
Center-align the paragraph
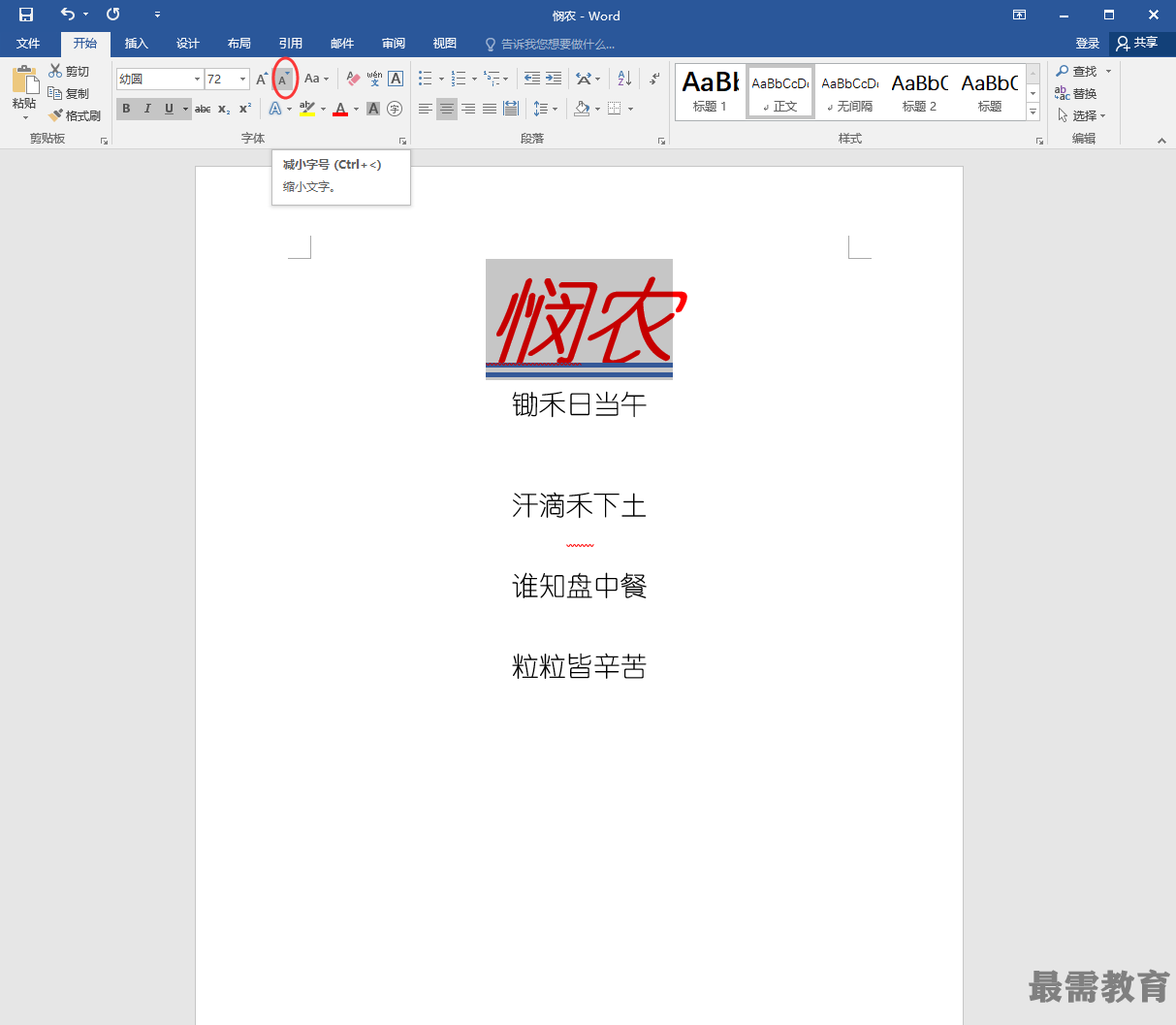447,109
